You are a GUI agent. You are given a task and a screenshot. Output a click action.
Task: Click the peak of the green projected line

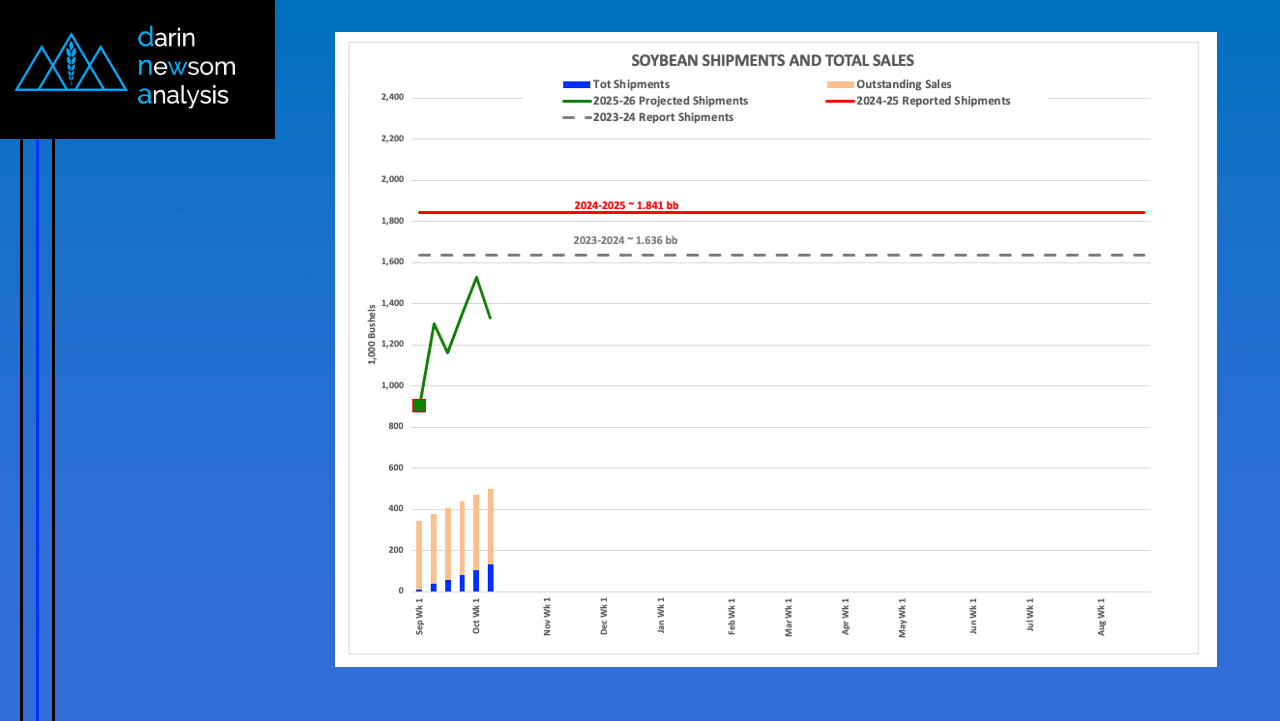[476, 277]
